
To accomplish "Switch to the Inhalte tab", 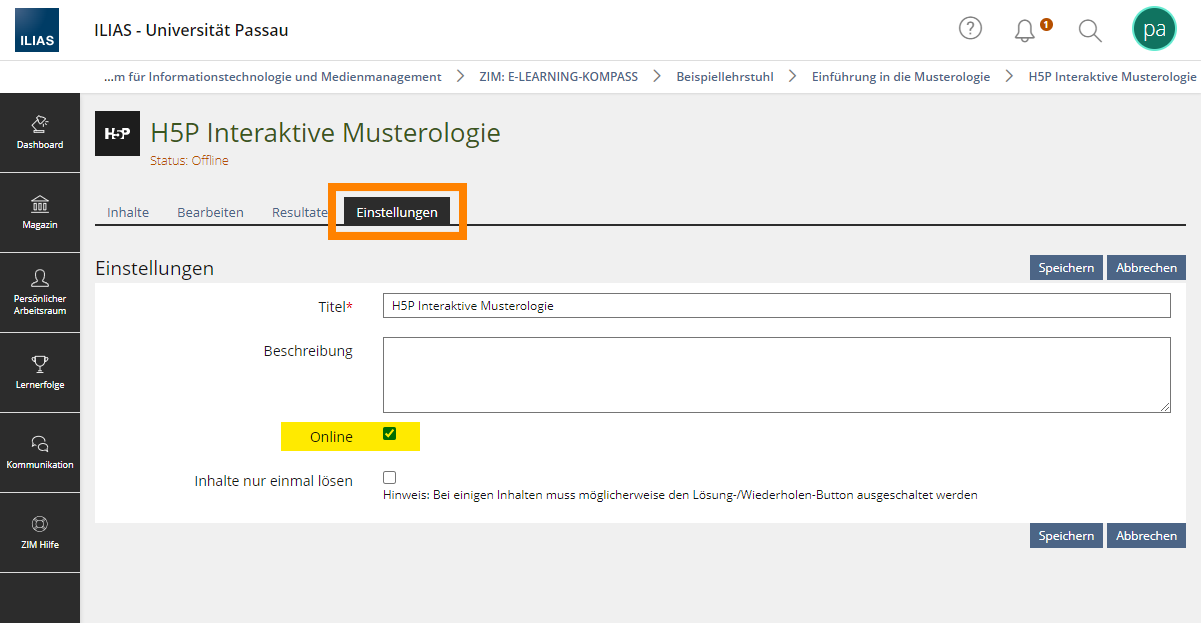I will [x=128, y=212].
